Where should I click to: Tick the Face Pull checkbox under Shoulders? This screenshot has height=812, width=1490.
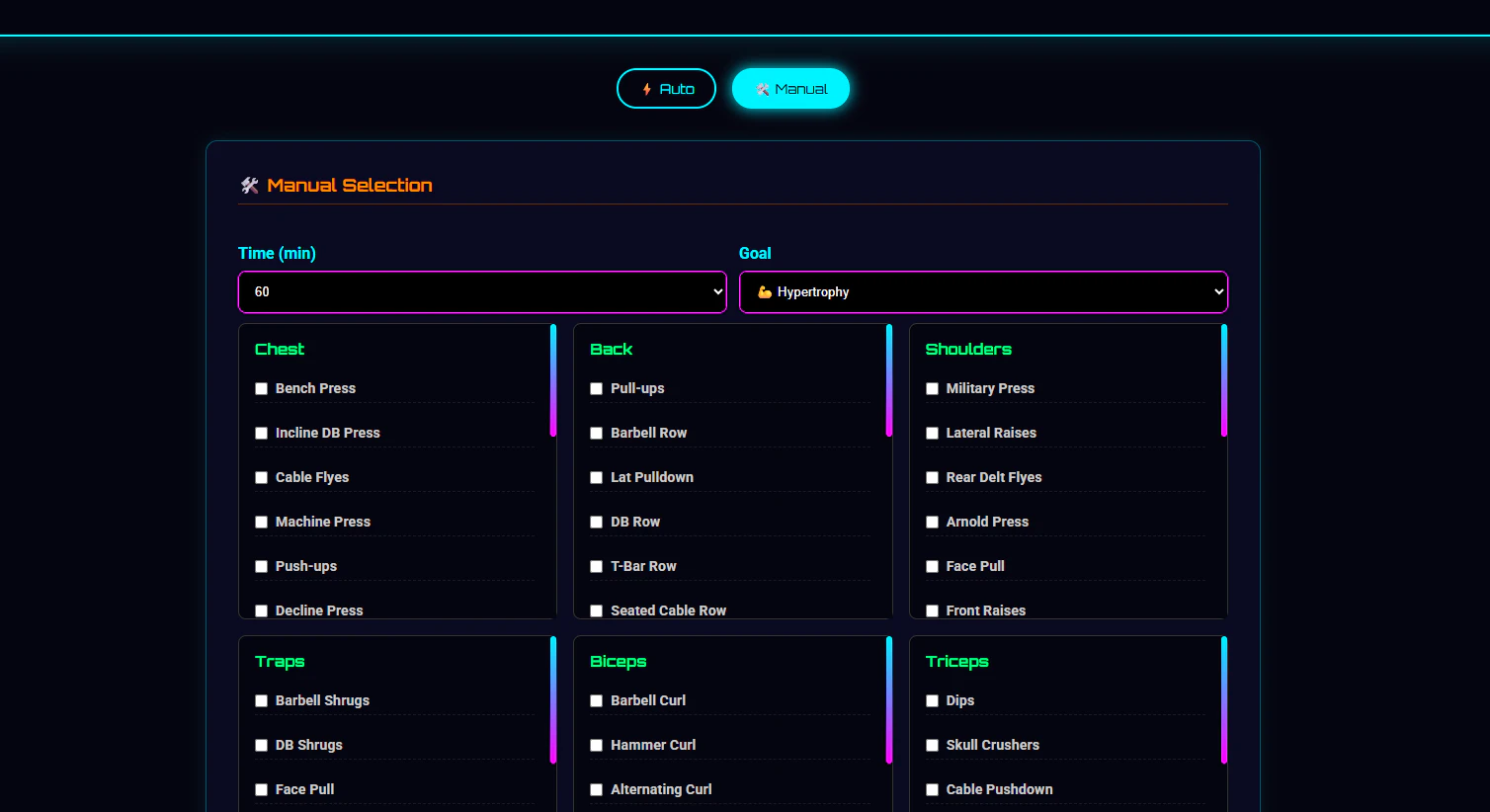pyautogui.click(x=933, y=567)
